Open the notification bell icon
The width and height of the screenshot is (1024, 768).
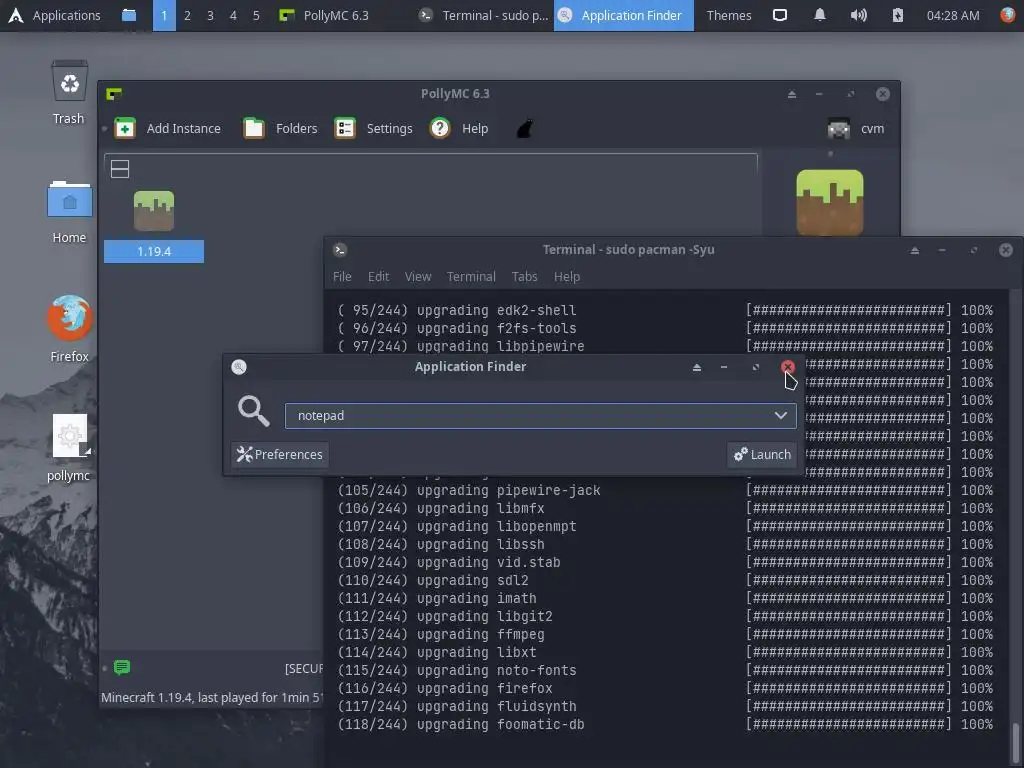(820, 15)
